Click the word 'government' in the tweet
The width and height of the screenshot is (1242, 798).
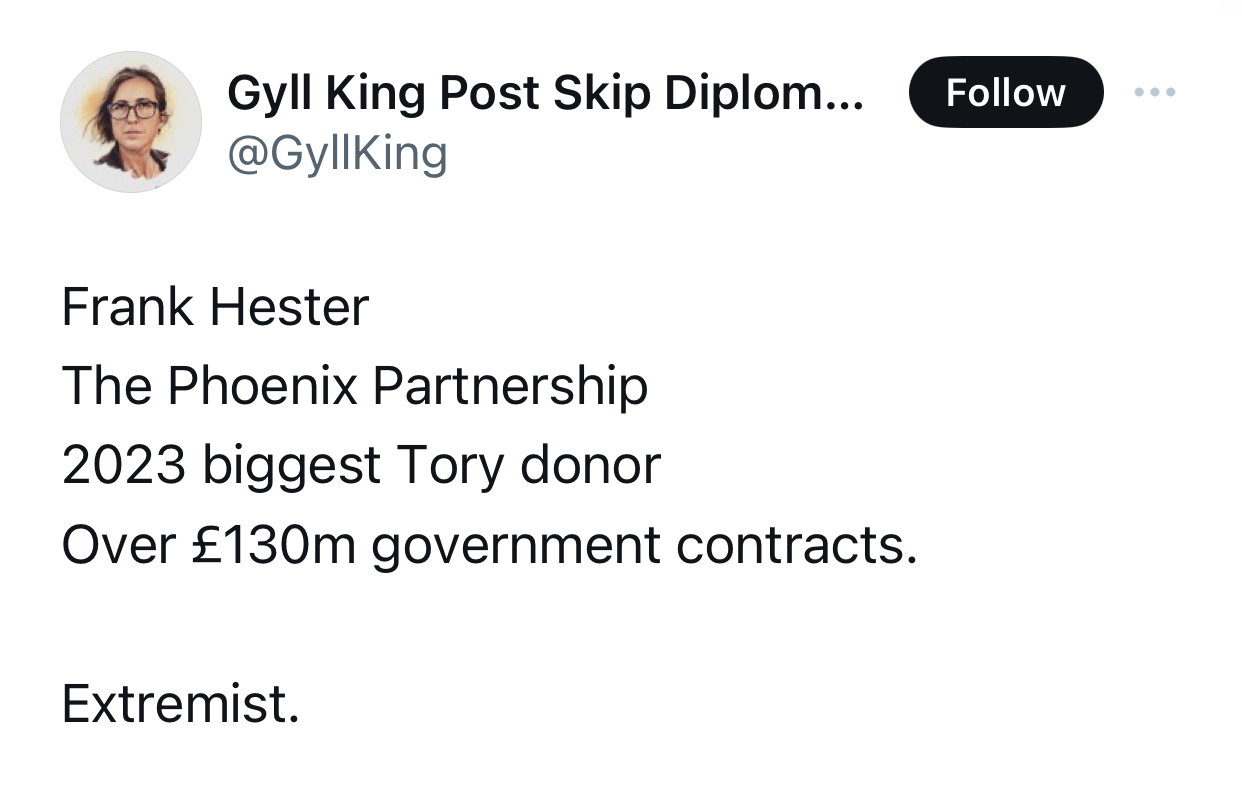pos(516,546)
